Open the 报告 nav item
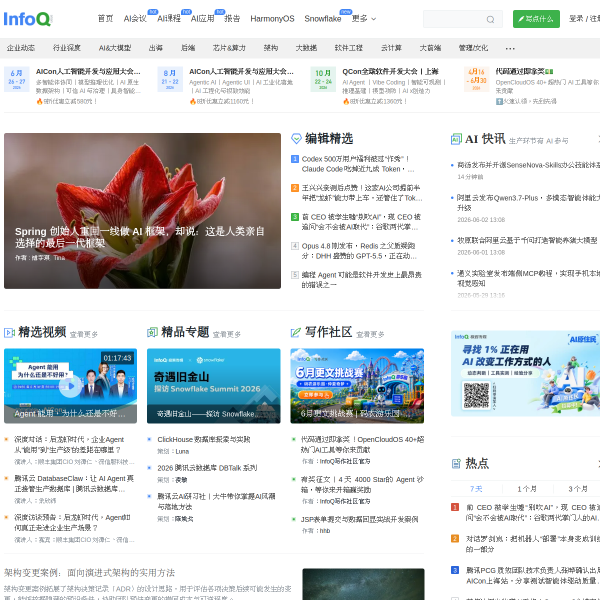The height and width of the screenshot is (600, 600). tap(232, 19)
